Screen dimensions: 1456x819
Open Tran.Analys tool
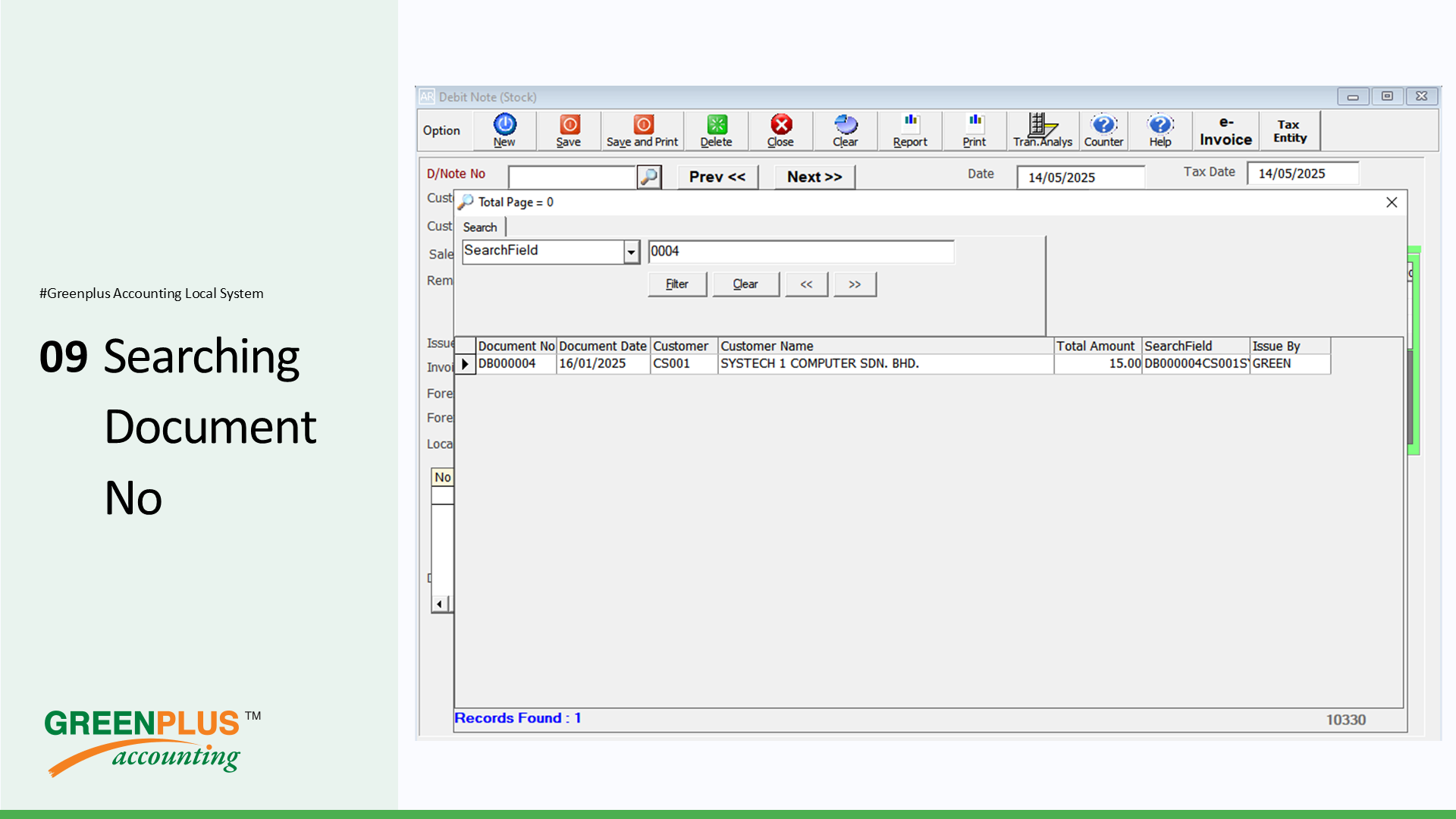[1043, 130]
